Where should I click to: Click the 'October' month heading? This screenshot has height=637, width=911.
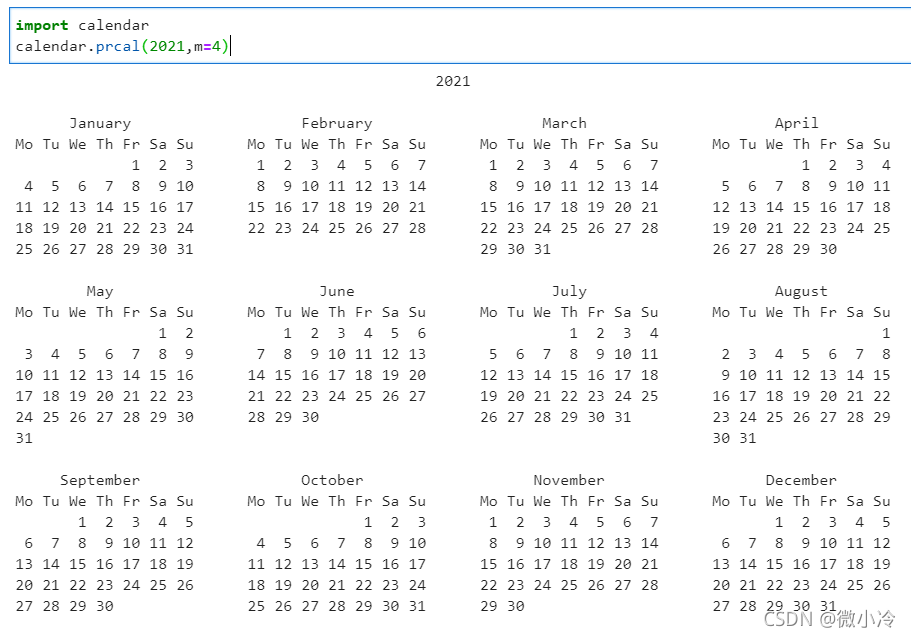(332, 480)
